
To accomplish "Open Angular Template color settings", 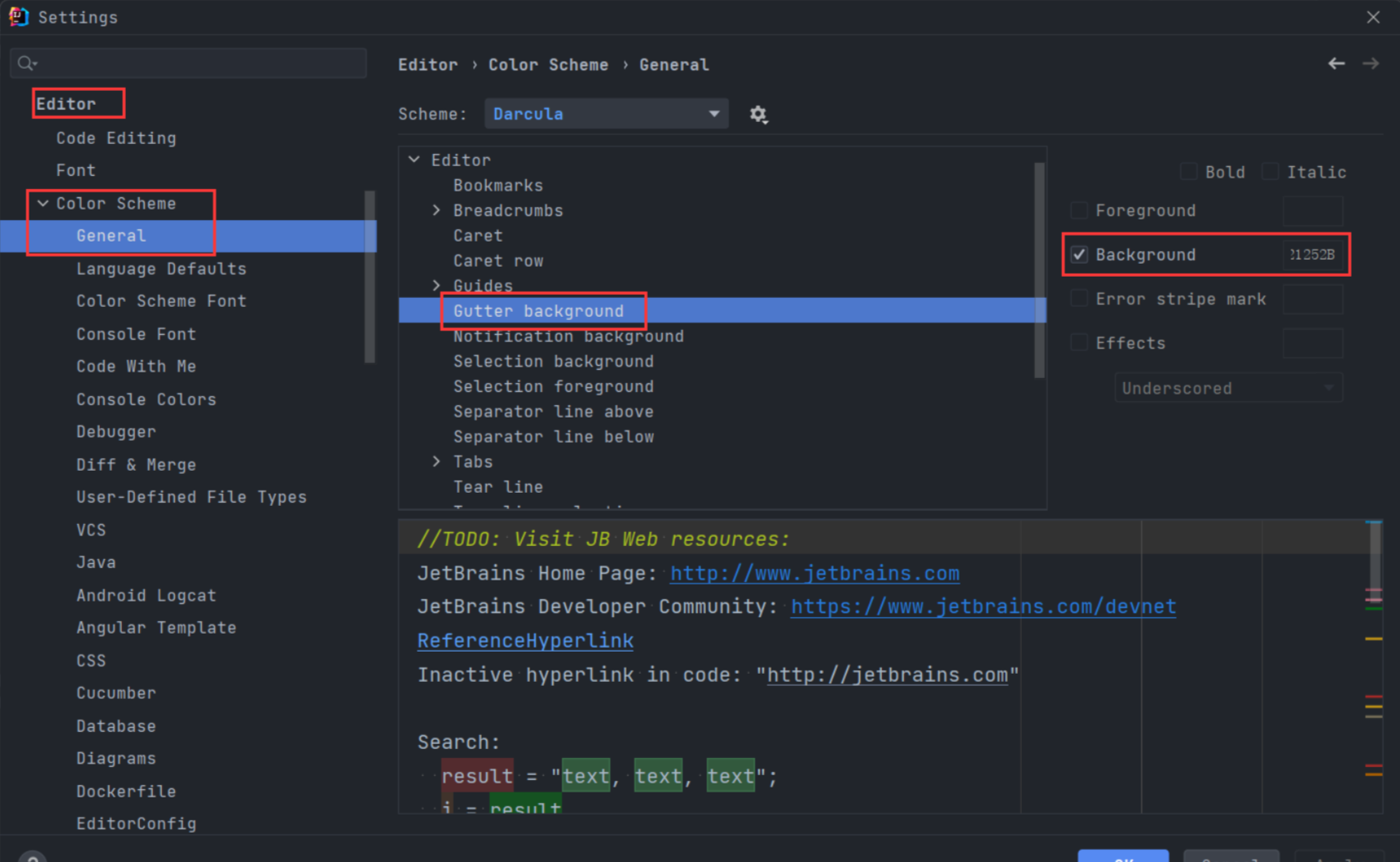I will [x=156, y=628].
